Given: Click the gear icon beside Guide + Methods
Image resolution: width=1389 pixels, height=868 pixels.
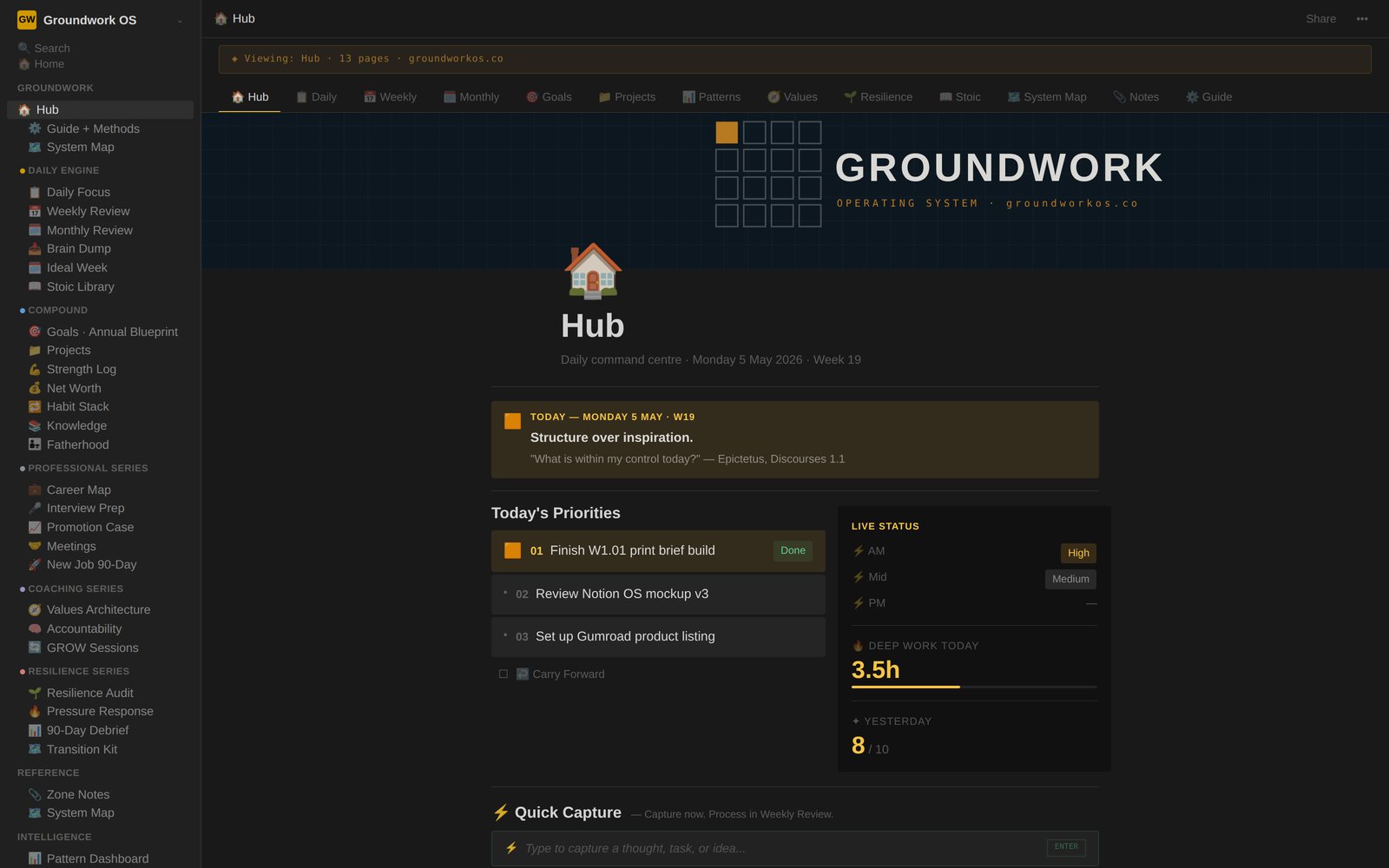Looking at the screenshot, I should tap(35, 128).
